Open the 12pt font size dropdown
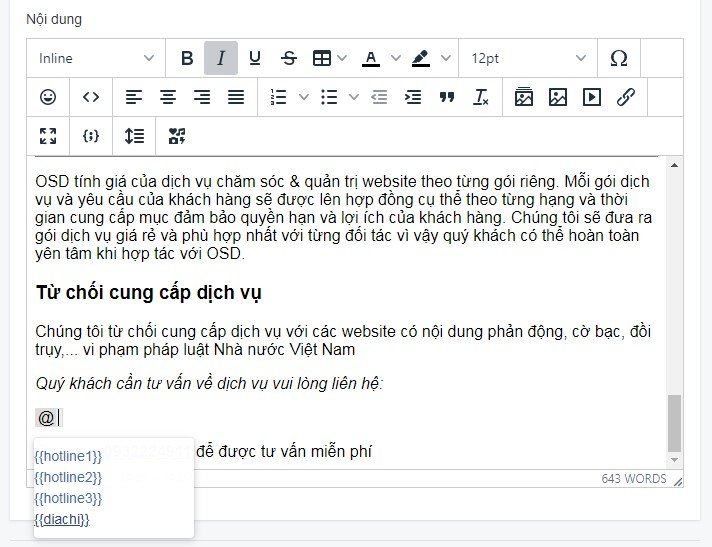Screen dimensions: 712x547 click(528, 58)
